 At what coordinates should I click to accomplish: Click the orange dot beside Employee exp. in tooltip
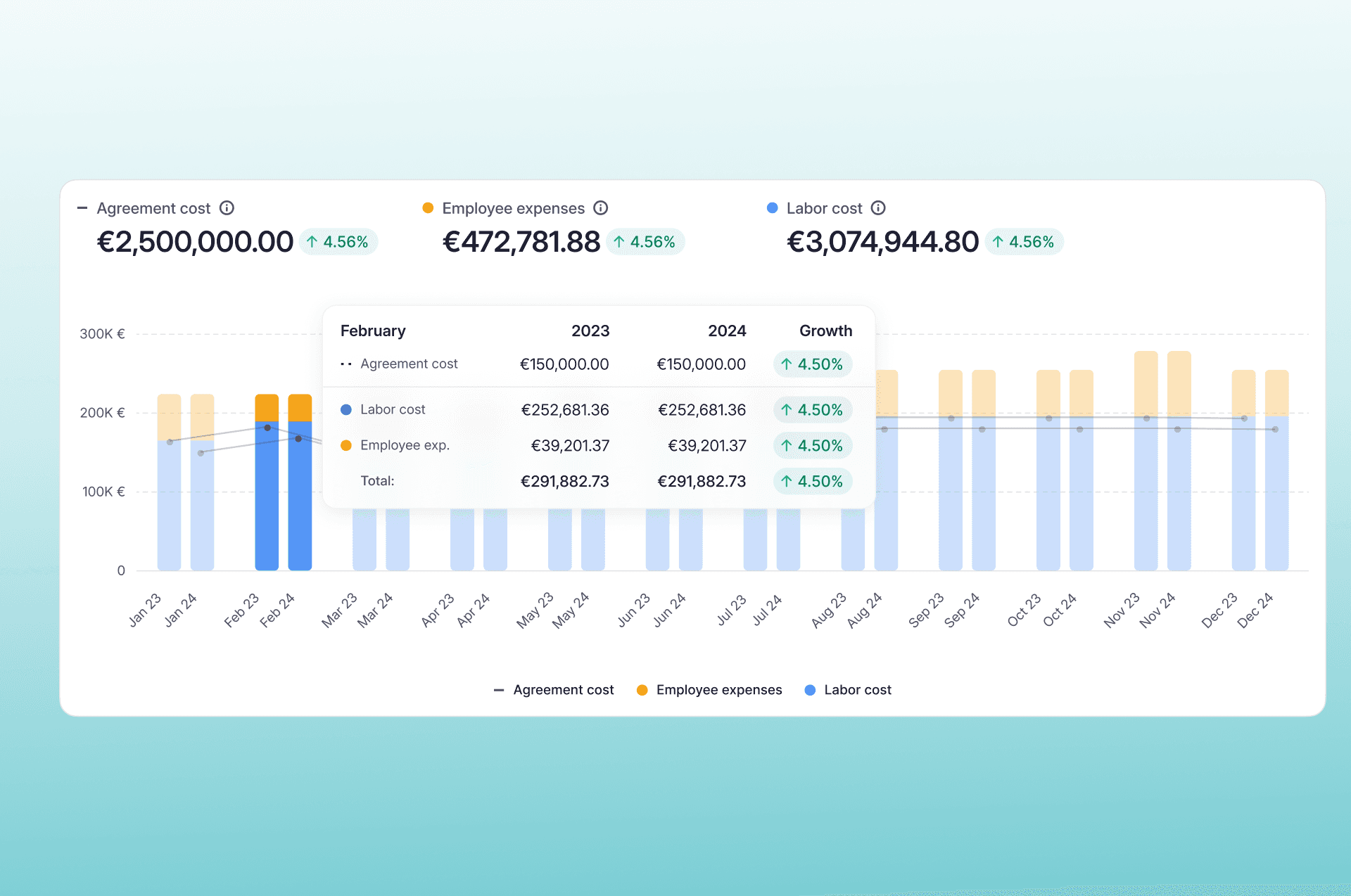(345, 444)
